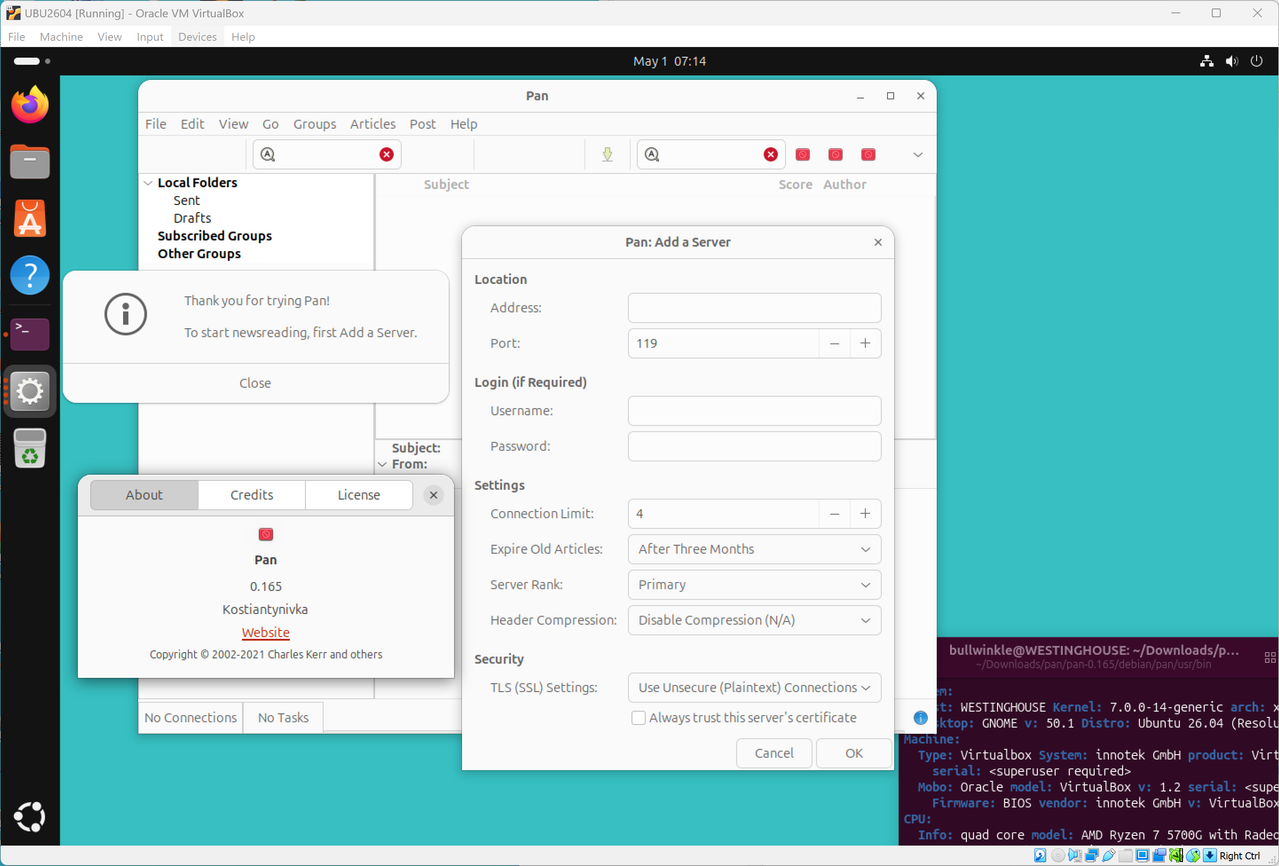The image size is (1279, 866).
Task: Click the magnifier icon in the group search box
Action: coord(268,154)
